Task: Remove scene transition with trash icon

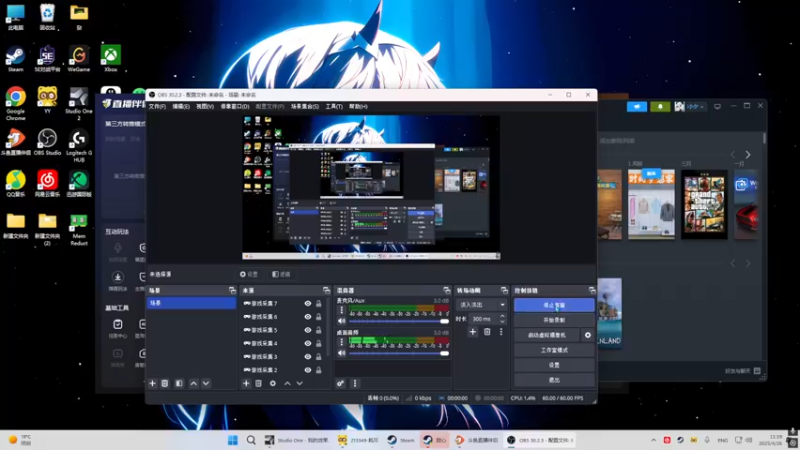Action: [487, 332]
